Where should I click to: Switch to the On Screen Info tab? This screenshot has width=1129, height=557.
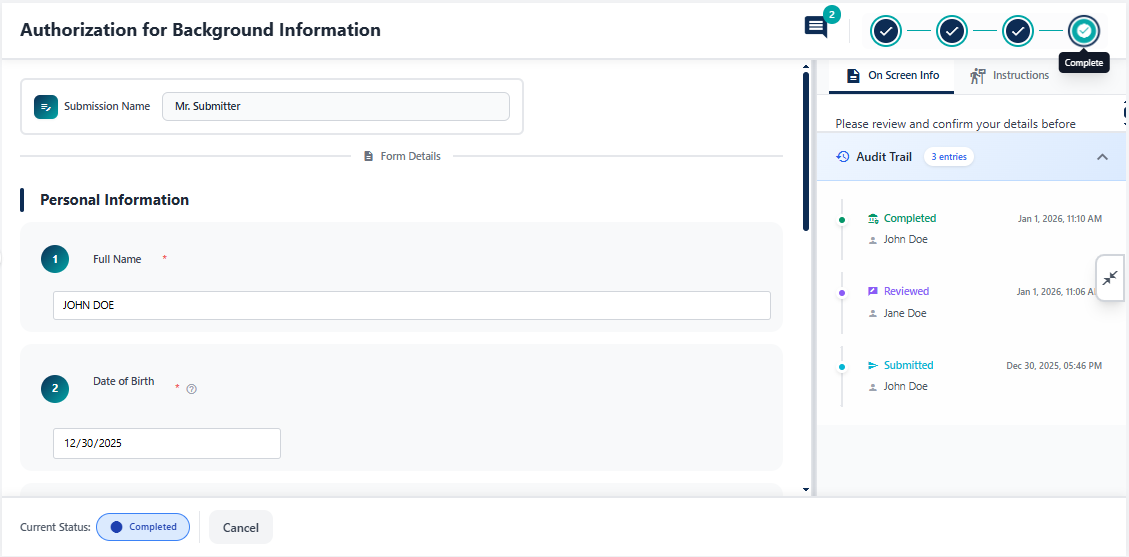coord(892,76)
